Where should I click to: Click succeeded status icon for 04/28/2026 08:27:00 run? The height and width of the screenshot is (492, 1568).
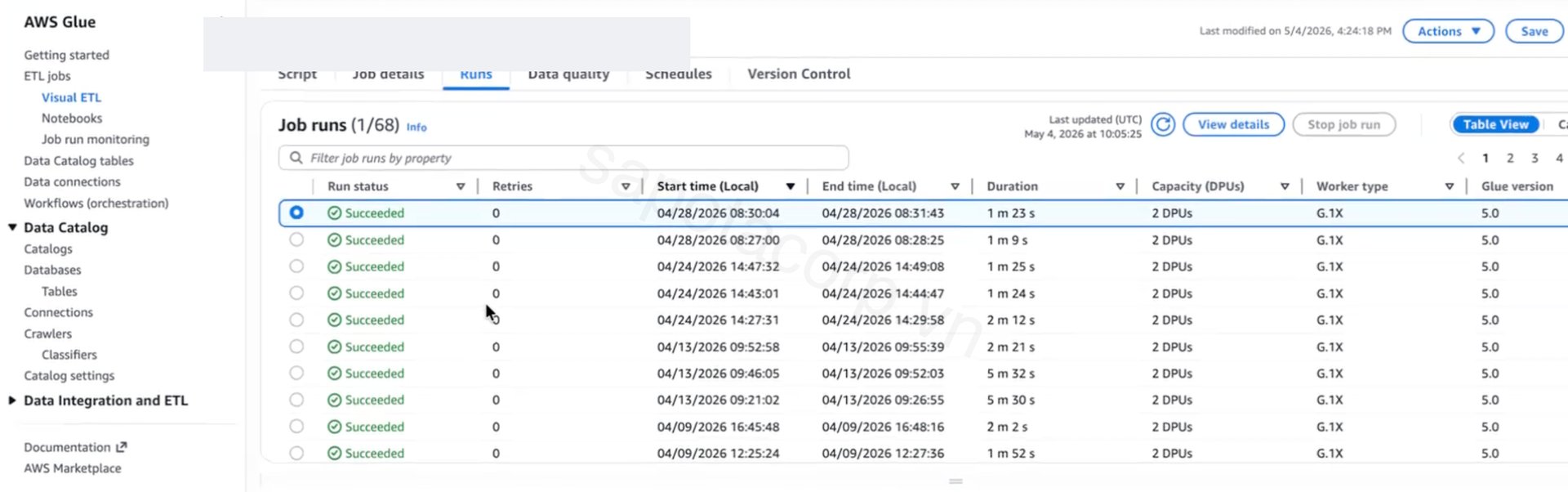point(334,240)
